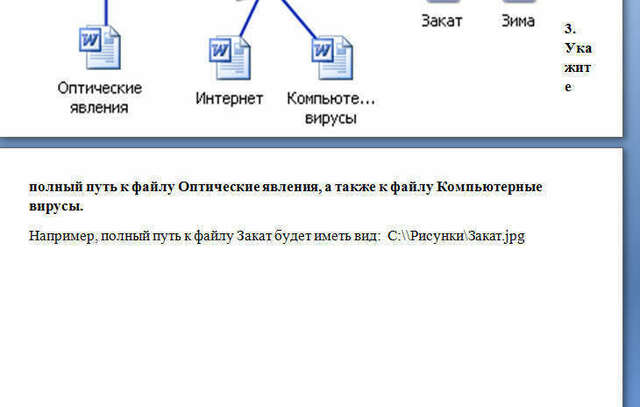This screenshot has width=640, height=407.
Task: Click the bold word 'вирусы.' on second line
Action: click(56, 206)
